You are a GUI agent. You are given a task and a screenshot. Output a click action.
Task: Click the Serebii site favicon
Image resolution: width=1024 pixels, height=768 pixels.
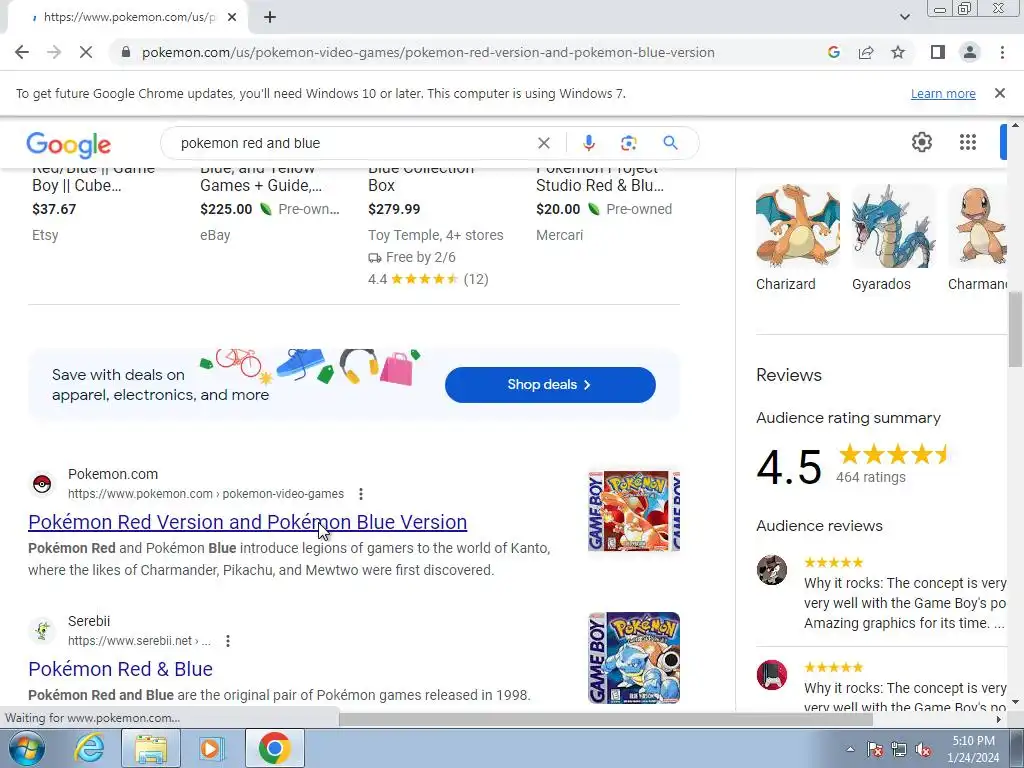pyautogui.click(x=42, y=631)
